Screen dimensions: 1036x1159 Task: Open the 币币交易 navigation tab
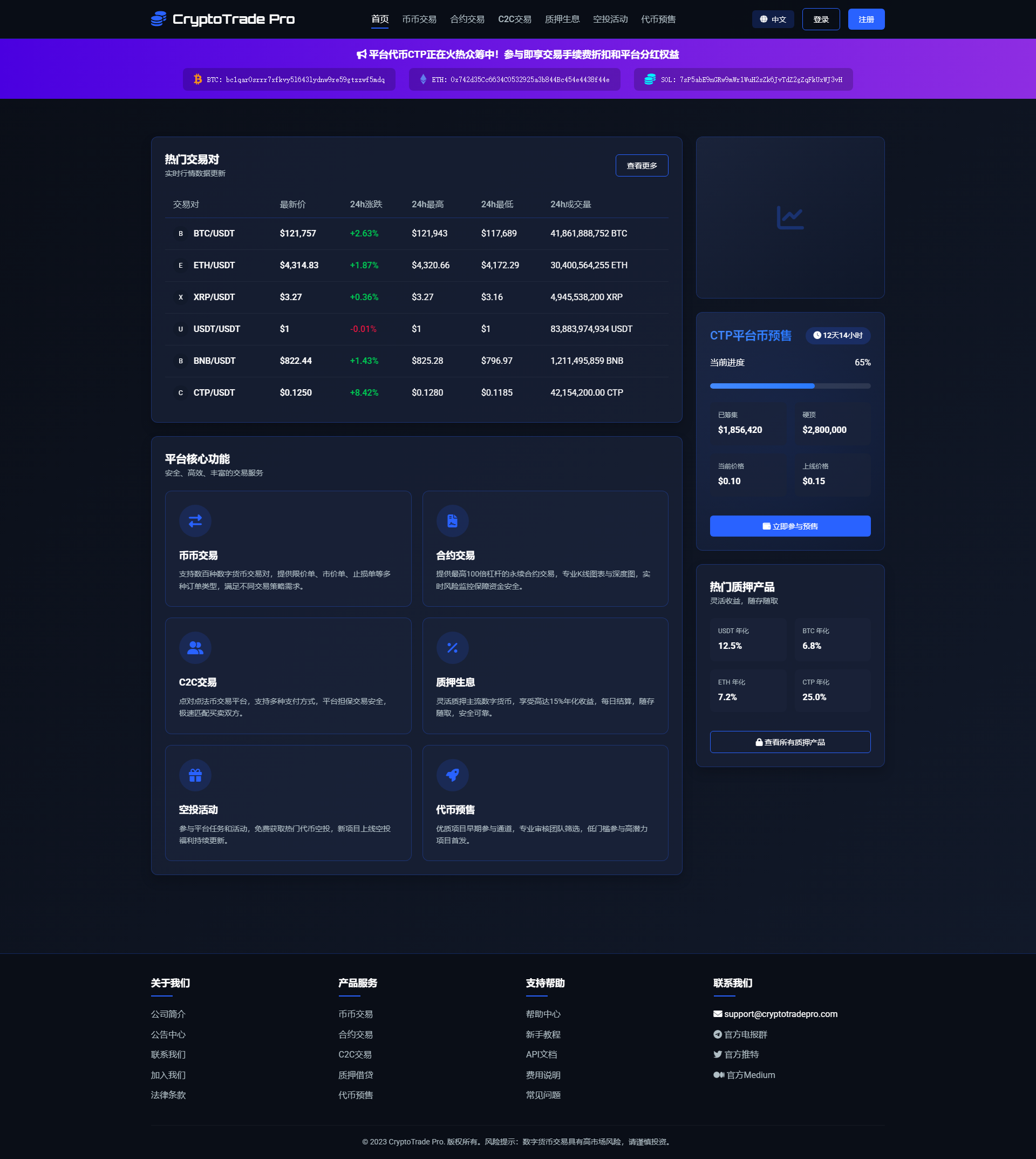[419, 19]
